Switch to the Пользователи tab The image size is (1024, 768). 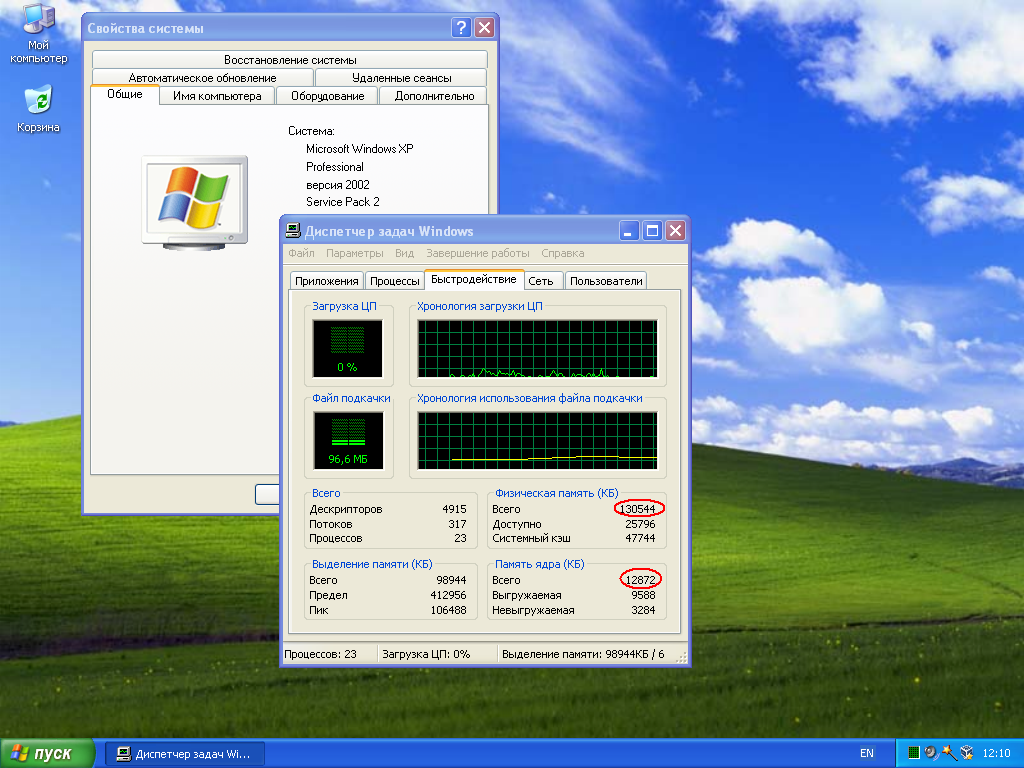pyautogui.click(x=606, y=281)
